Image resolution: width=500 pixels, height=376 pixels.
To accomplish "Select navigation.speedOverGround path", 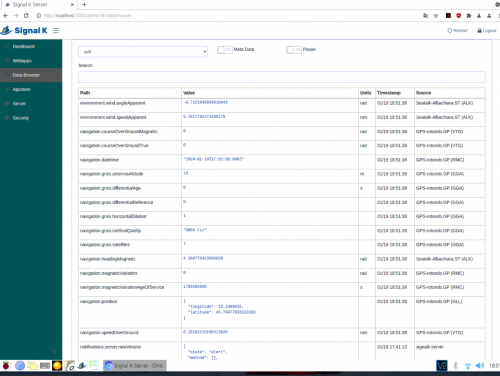I will point(109,333).
